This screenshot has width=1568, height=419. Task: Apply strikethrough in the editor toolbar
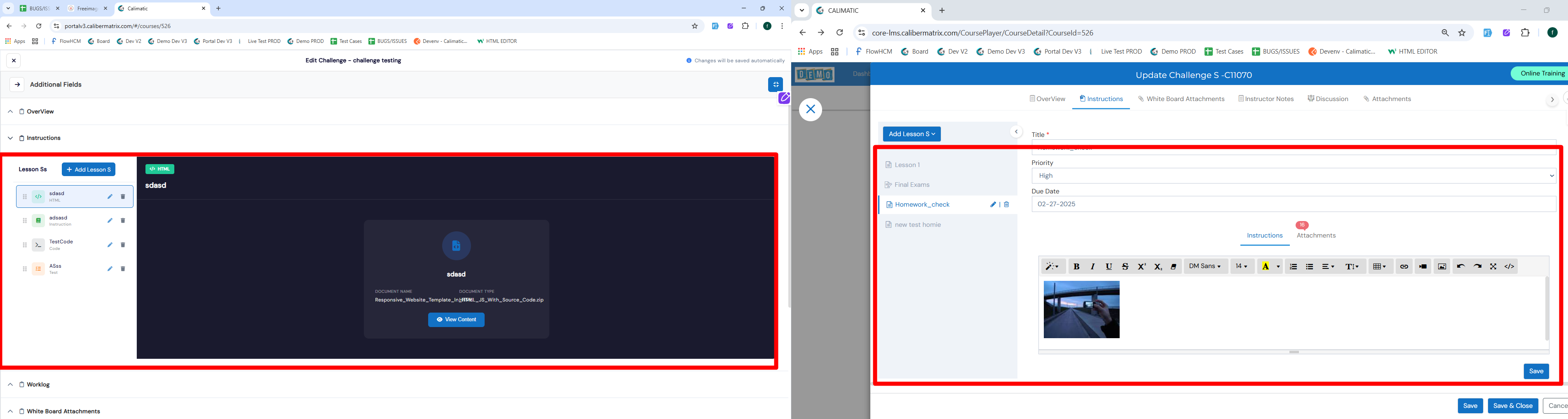point(1125,267)
